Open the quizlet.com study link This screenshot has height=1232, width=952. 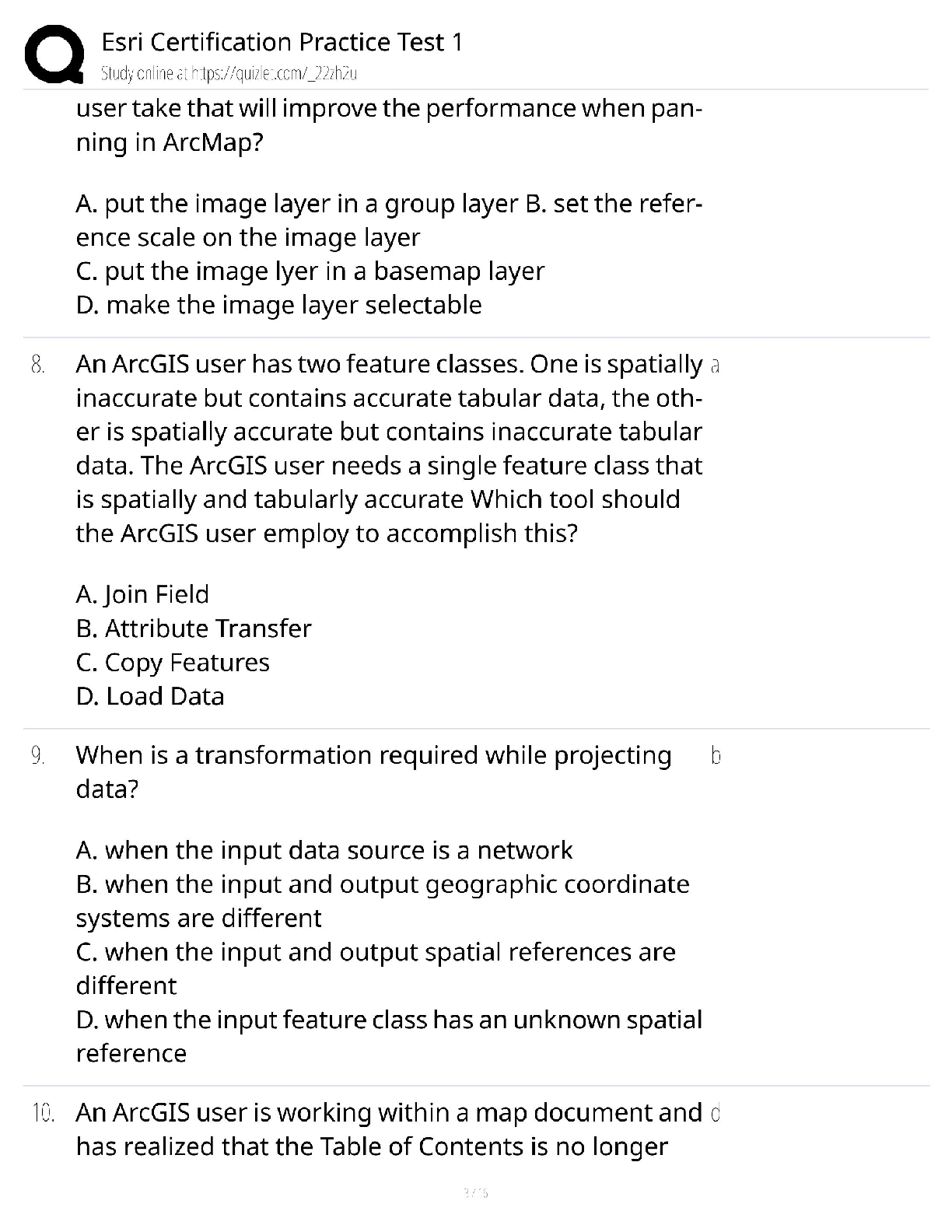click(x=229, y=74)
